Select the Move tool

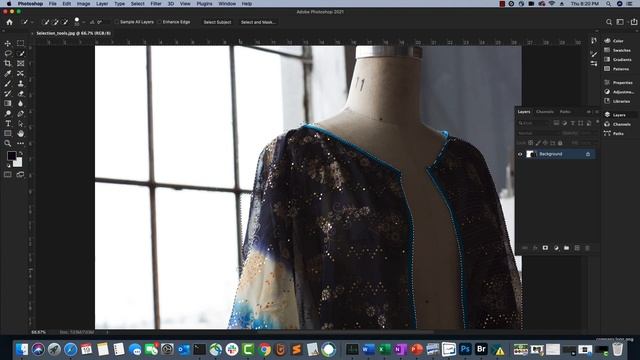[8, 43]
